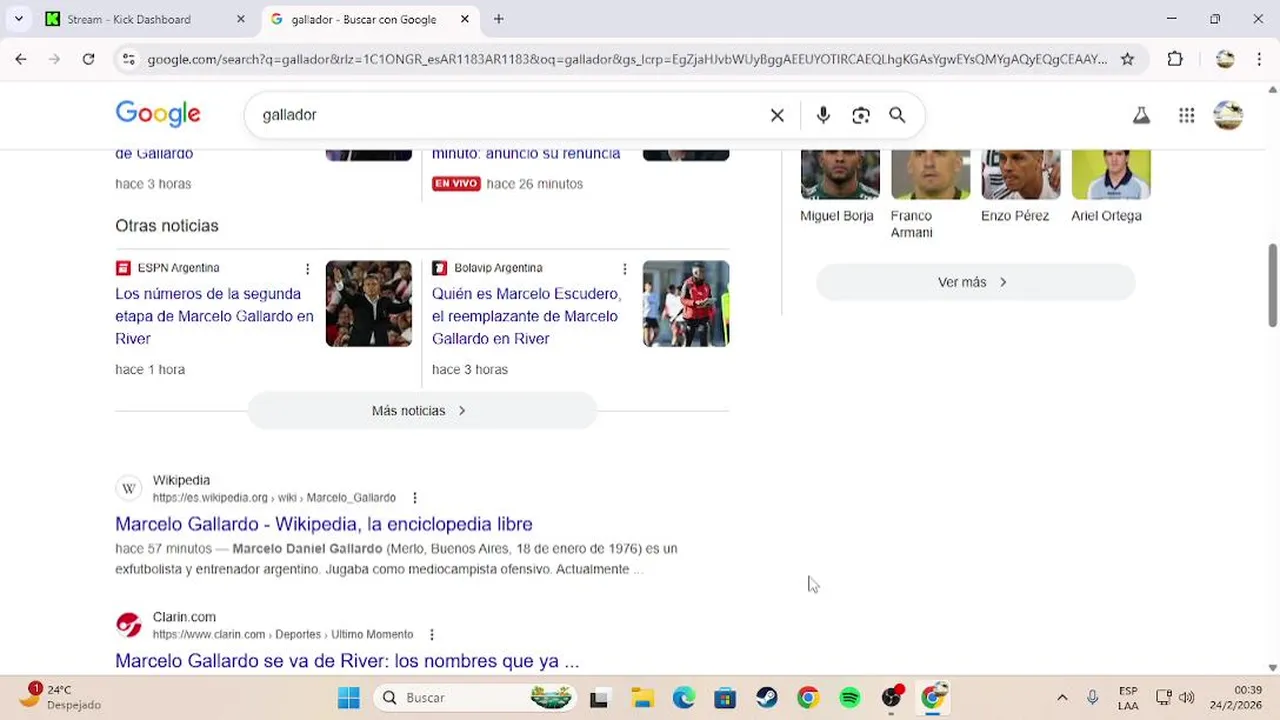Open site information icon in address bar
Viewport: 1280px width, 720px height.
128,59
